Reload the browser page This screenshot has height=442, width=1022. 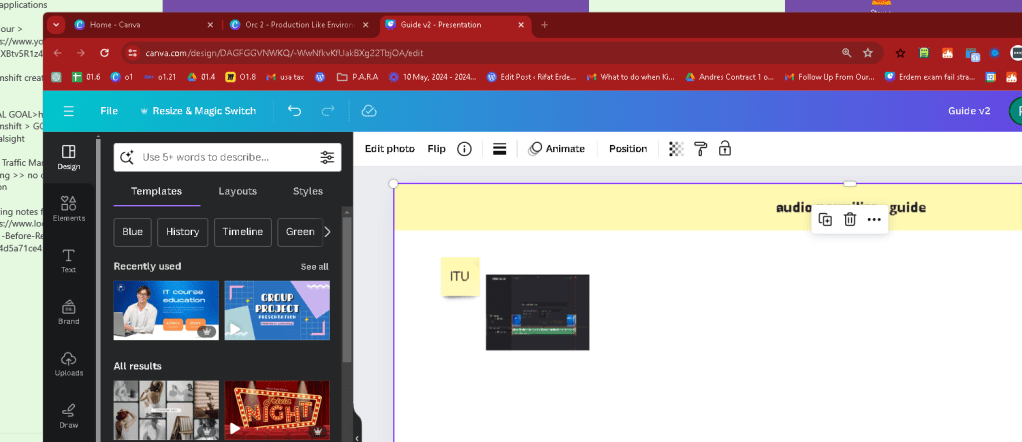[104, 53]
